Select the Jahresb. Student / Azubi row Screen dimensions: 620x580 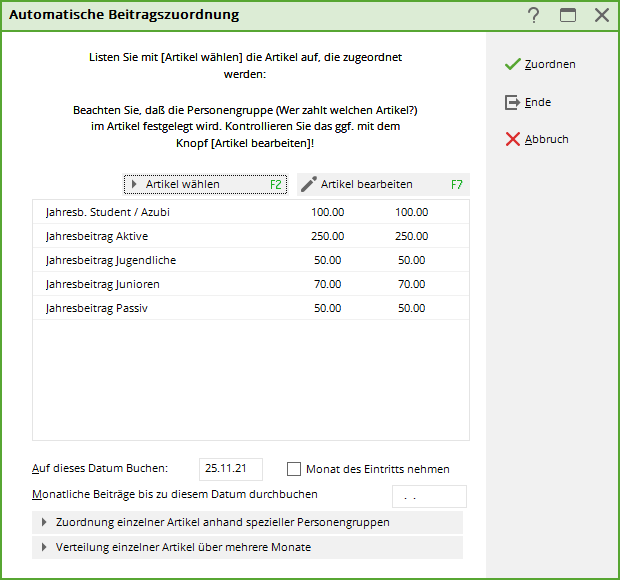click(109, 212)
